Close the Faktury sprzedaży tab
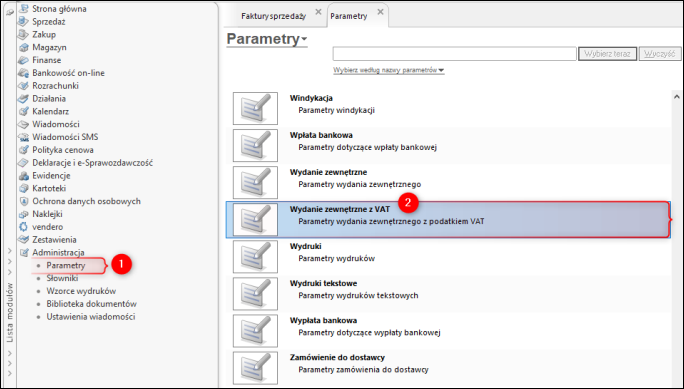This screenshot has height=389, width=684. coord(318,12)
